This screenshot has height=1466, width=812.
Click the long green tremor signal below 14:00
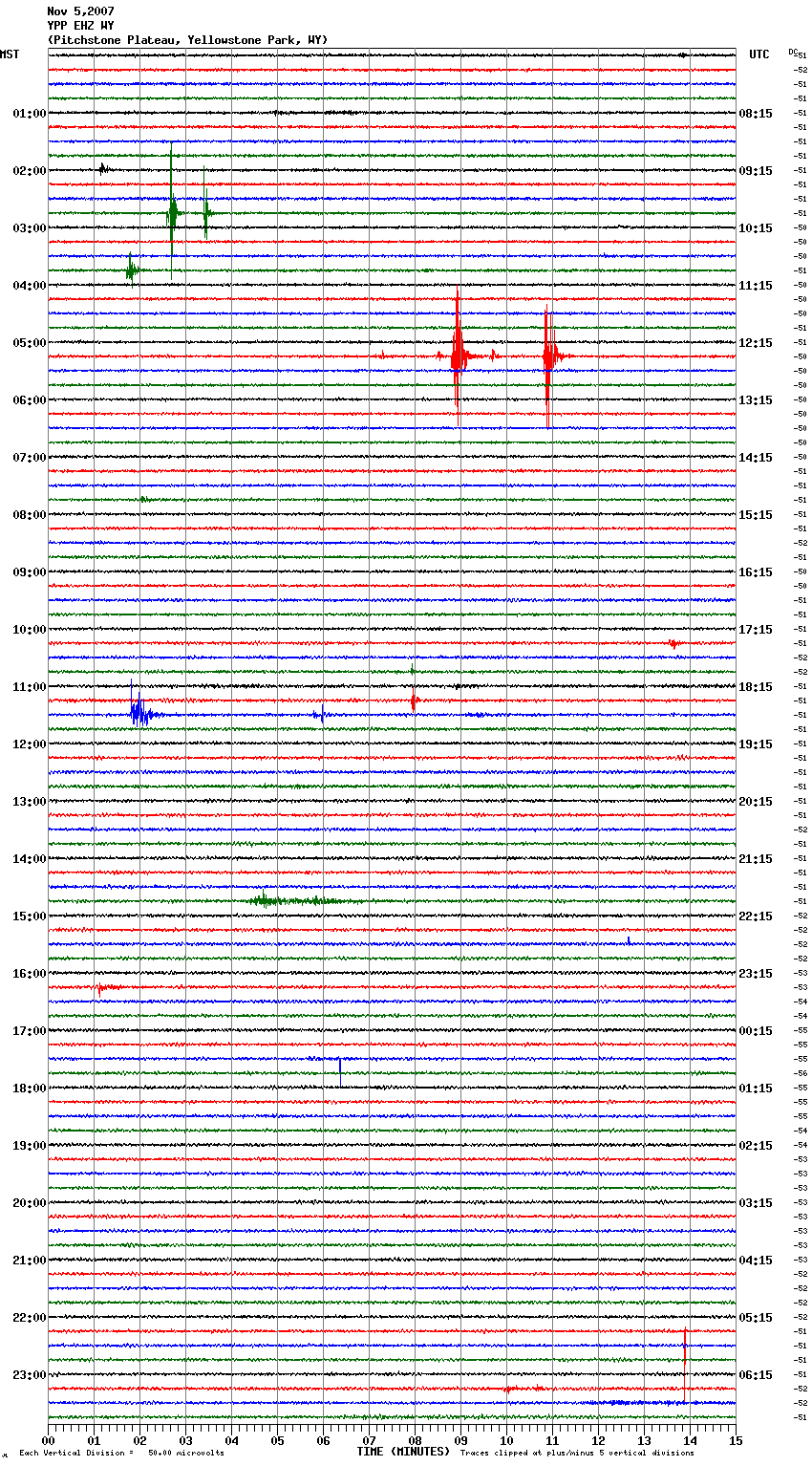point(306,900)
